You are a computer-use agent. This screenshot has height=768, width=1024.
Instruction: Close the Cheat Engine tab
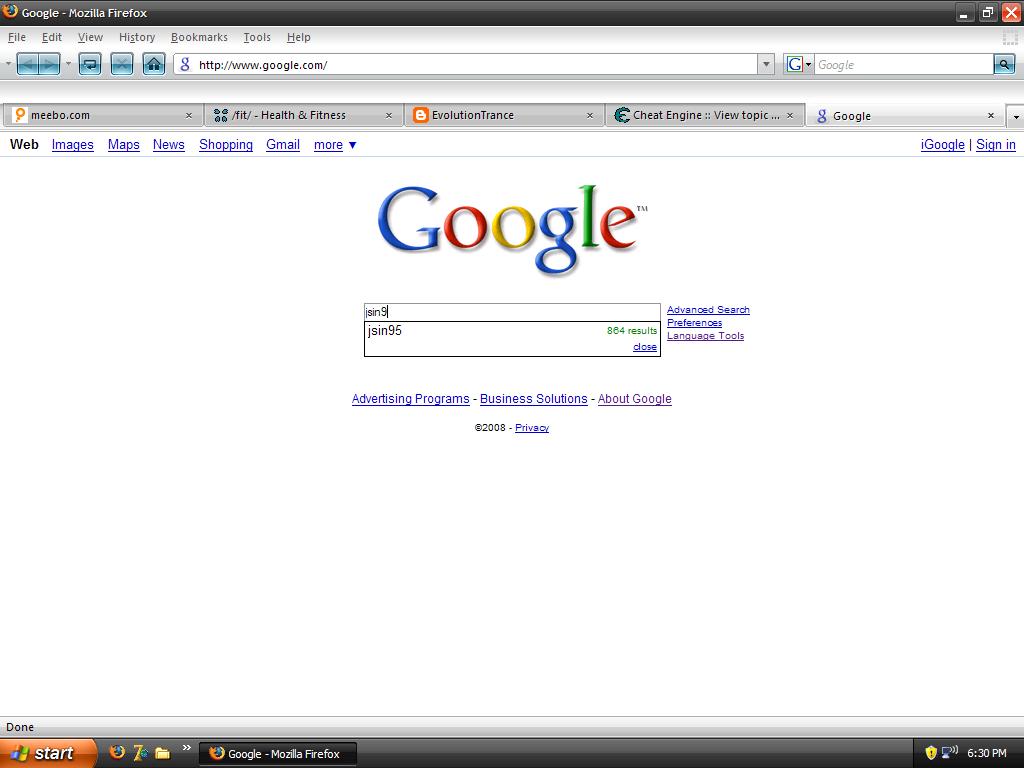pos(790,116)
